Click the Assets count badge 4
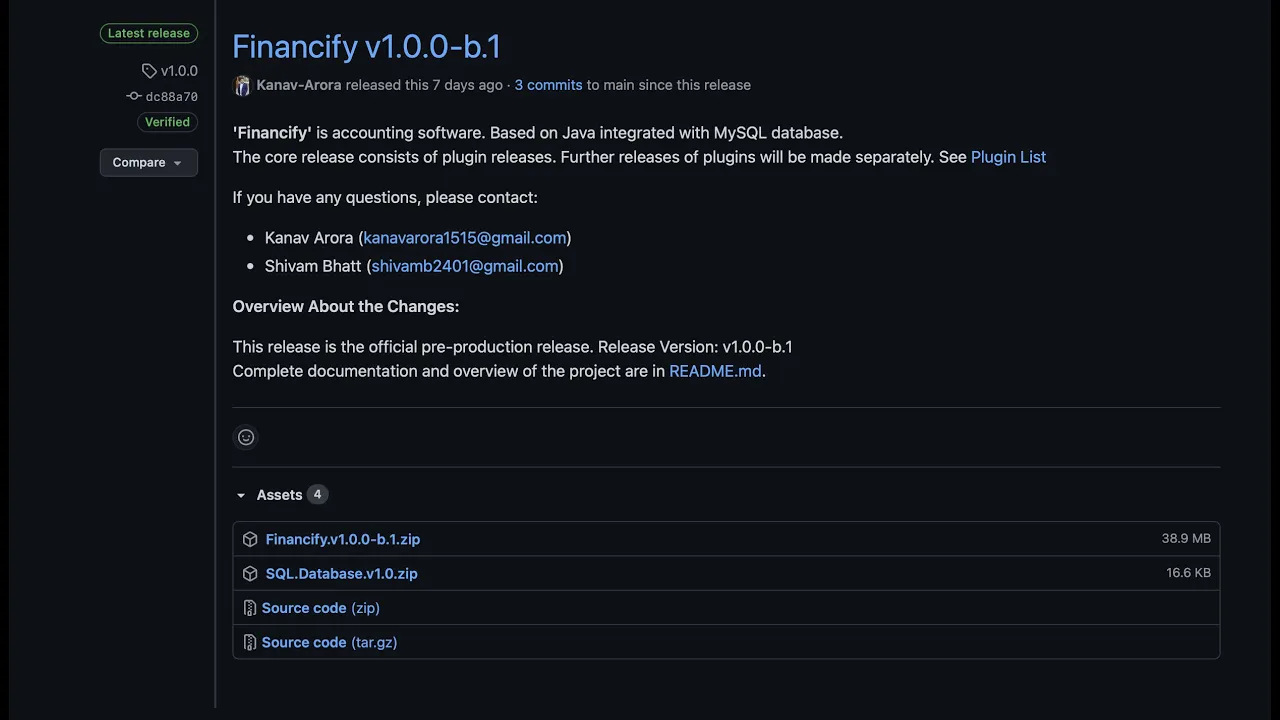The height and width of the screenshot is (720, 1280). click(317, 494)
